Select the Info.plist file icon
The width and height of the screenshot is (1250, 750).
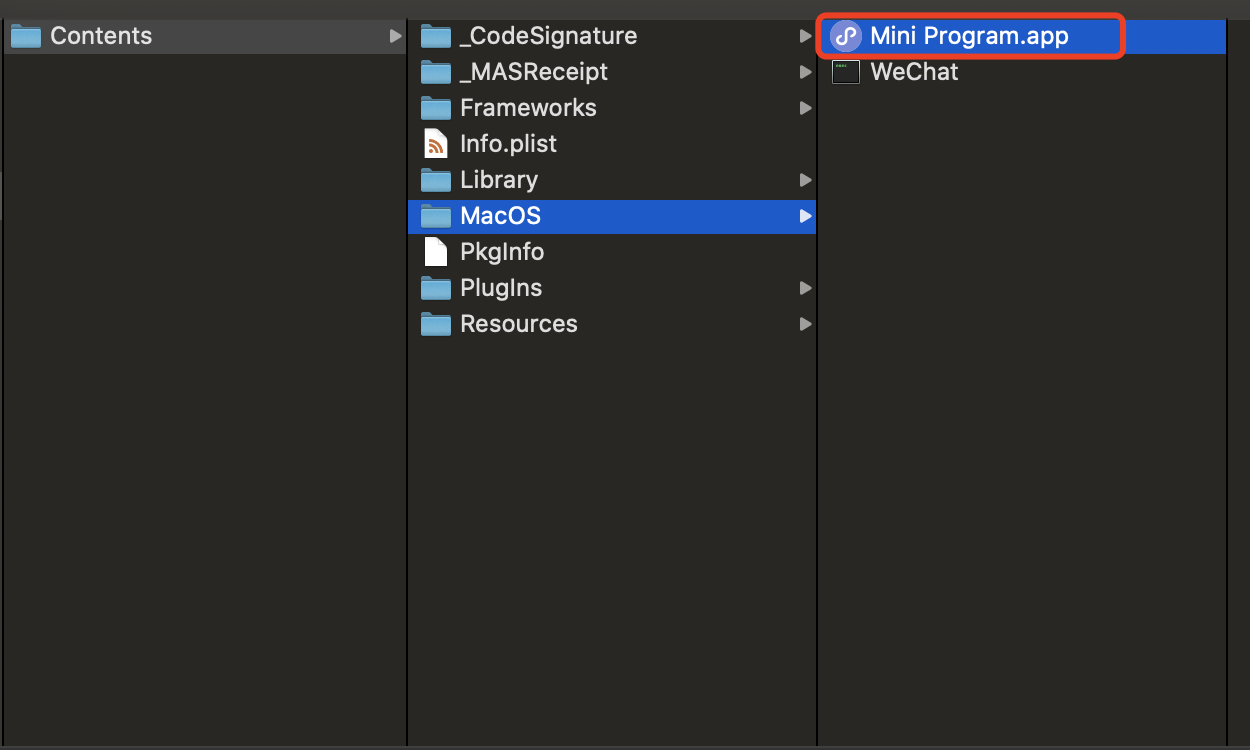pos(436,144)
